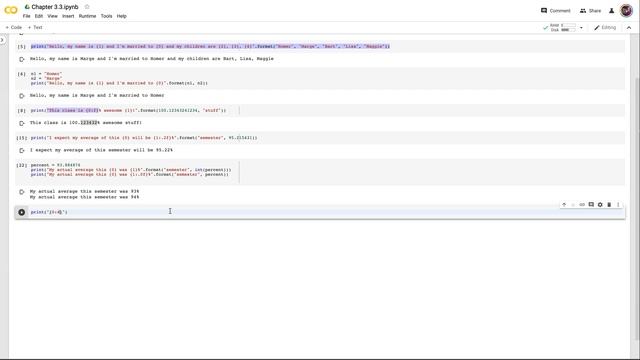Open the Editing mode dropdown
The height and width of the screenshot is (360, 640).
(605, 28)
